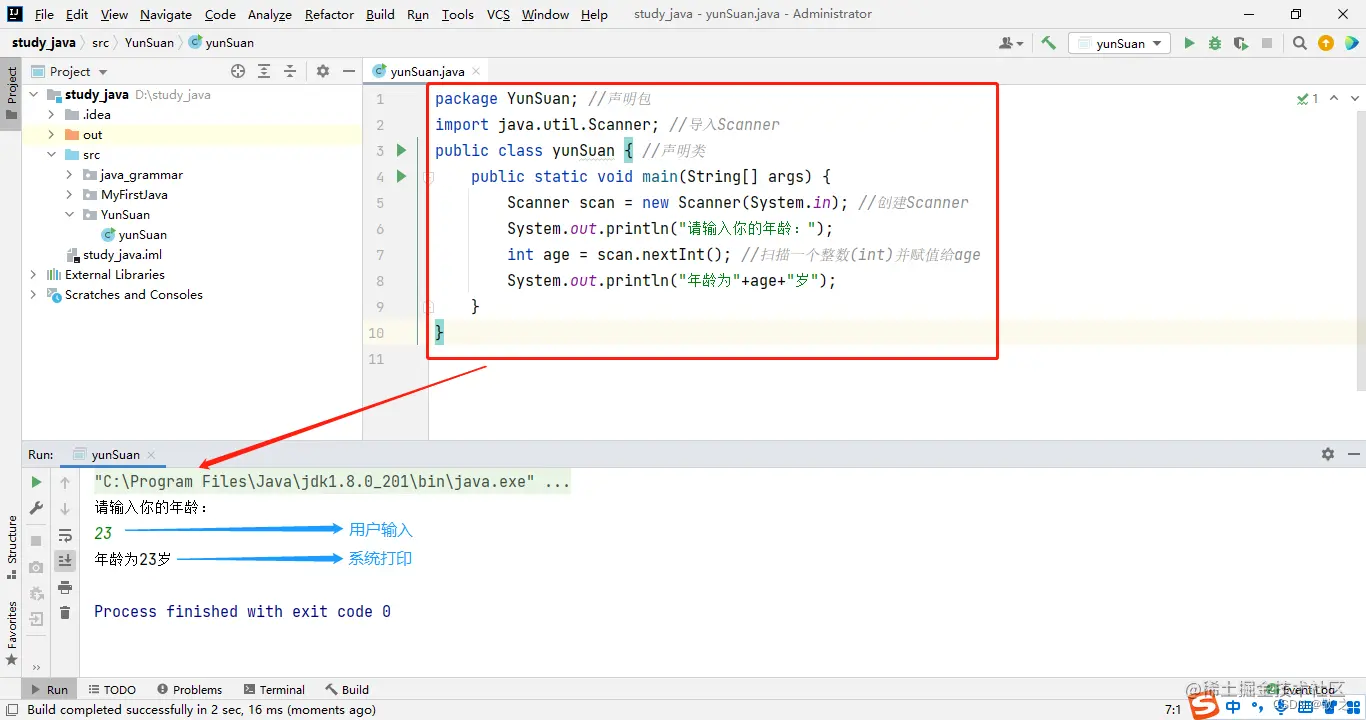Open the Refactor menu

point(329,14)
